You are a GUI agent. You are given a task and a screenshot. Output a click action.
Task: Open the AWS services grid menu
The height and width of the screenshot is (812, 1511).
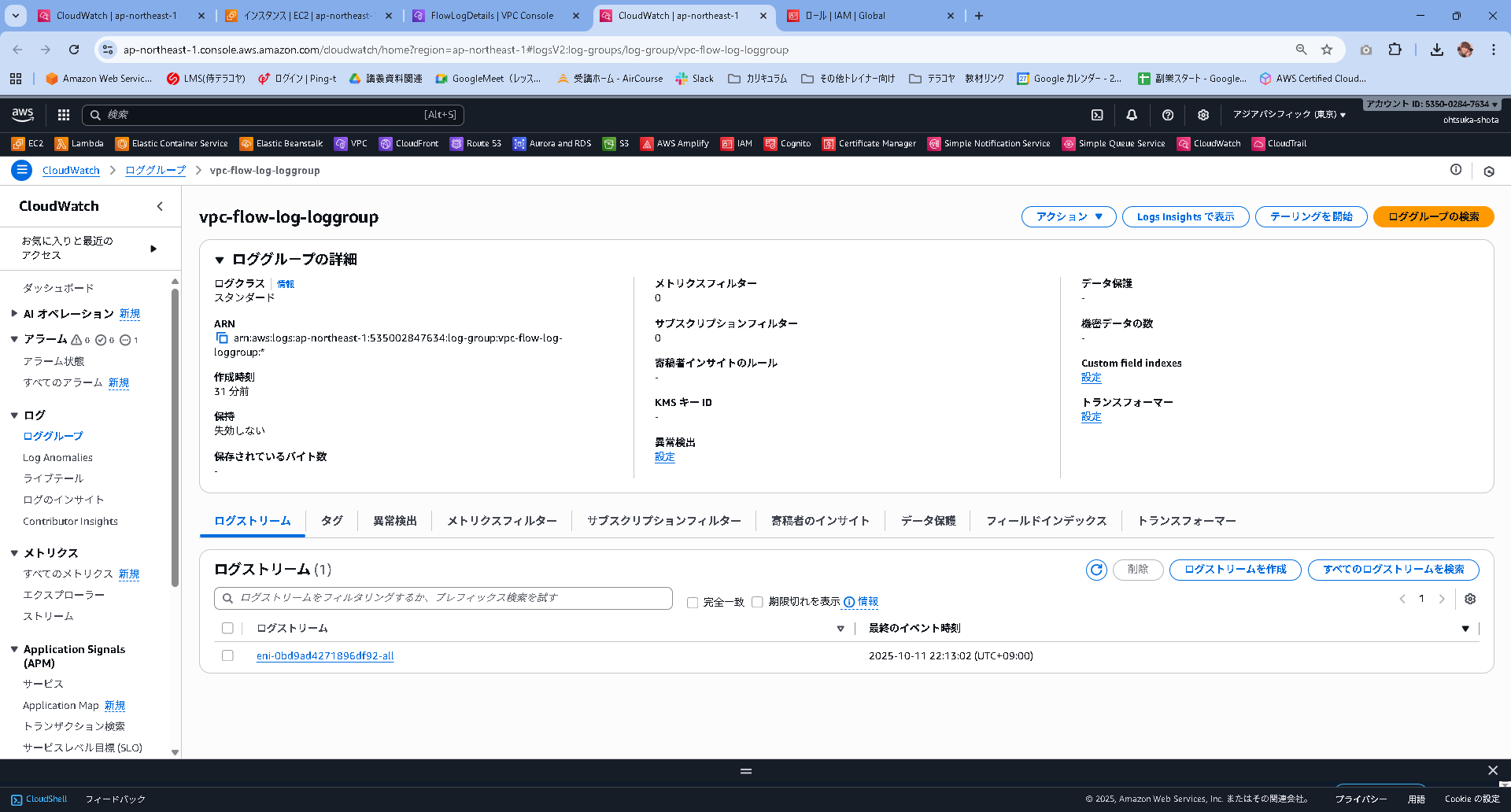pos(62,114)
